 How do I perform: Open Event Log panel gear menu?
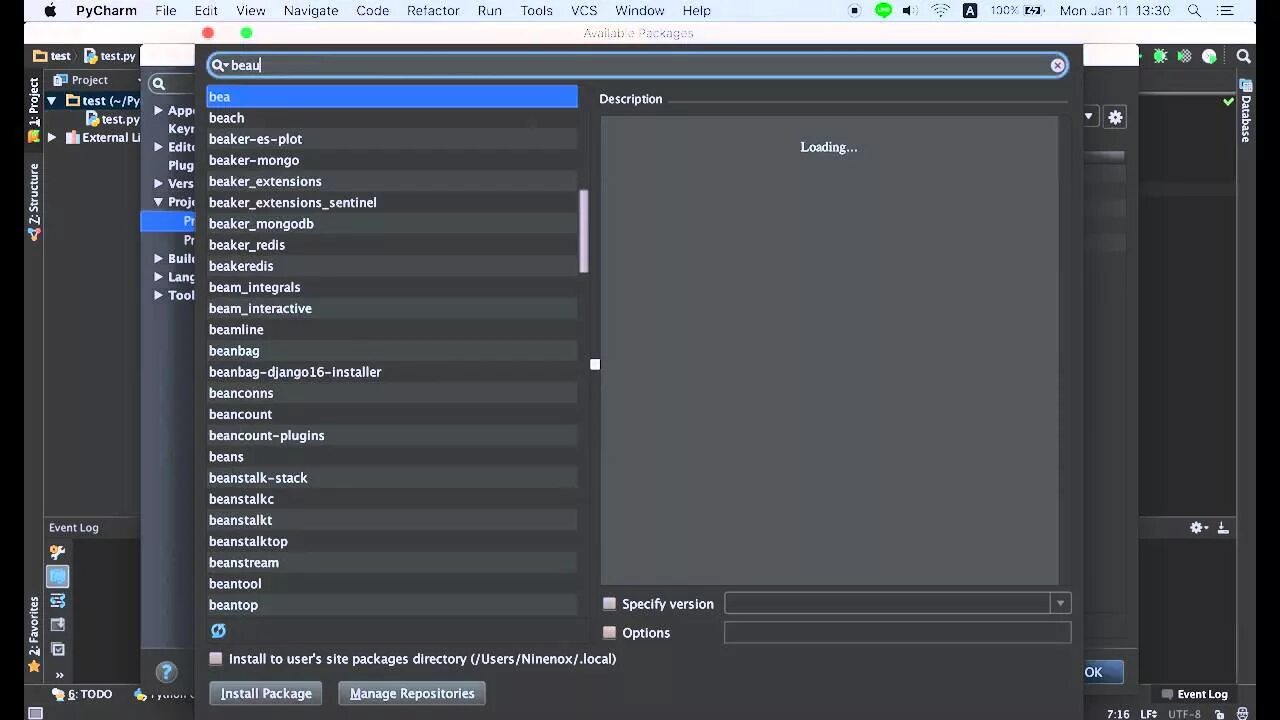pyautogui.click(x=1198, y=527)
